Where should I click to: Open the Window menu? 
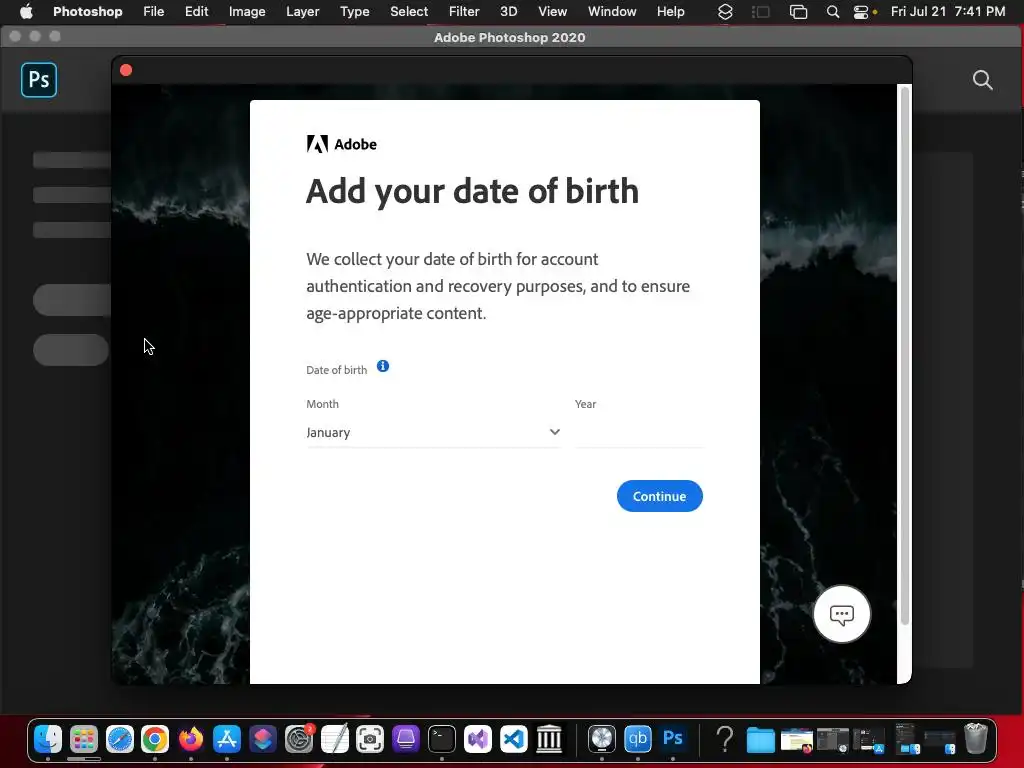click(612, 12)
